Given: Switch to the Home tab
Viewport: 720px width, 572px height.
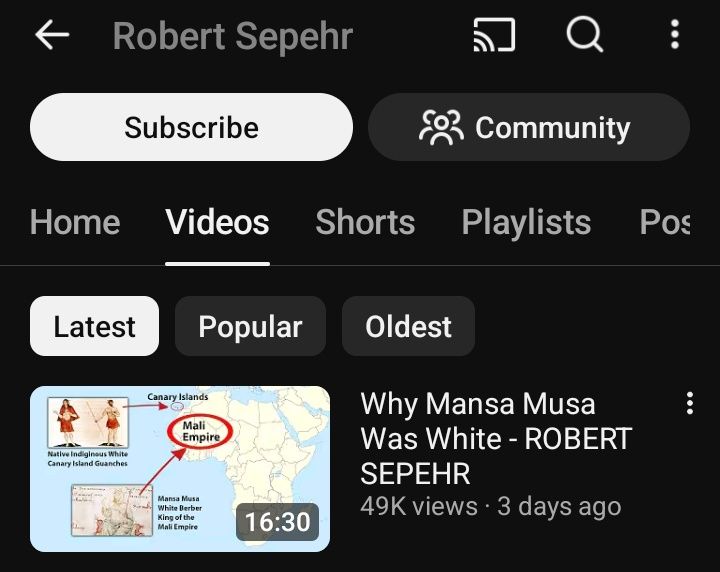Looking at the screenshot, I should coord(75,222).
